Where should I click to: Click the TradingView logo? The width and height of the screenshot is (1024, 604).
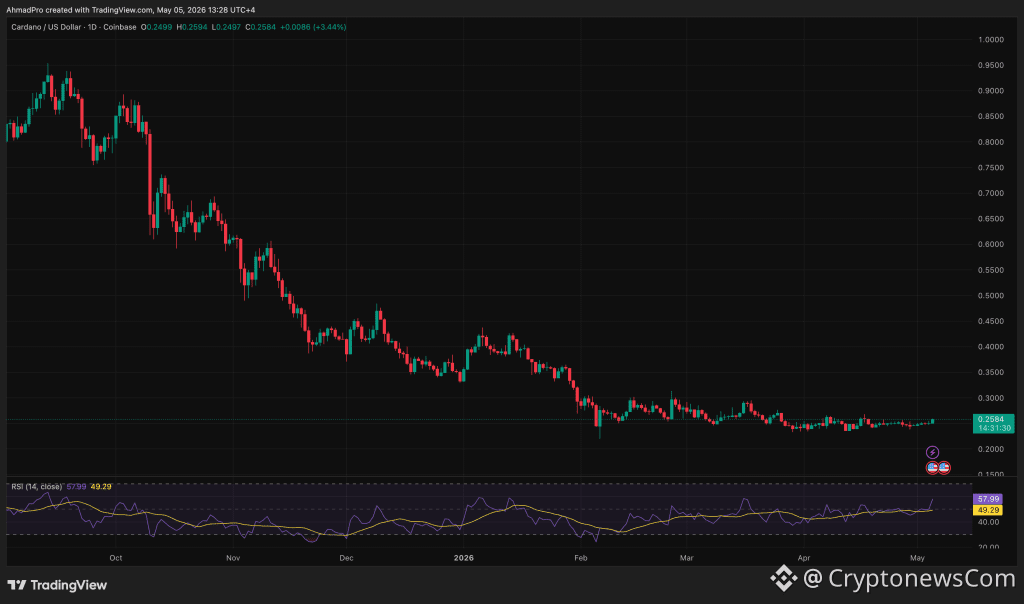click(57, 585)
